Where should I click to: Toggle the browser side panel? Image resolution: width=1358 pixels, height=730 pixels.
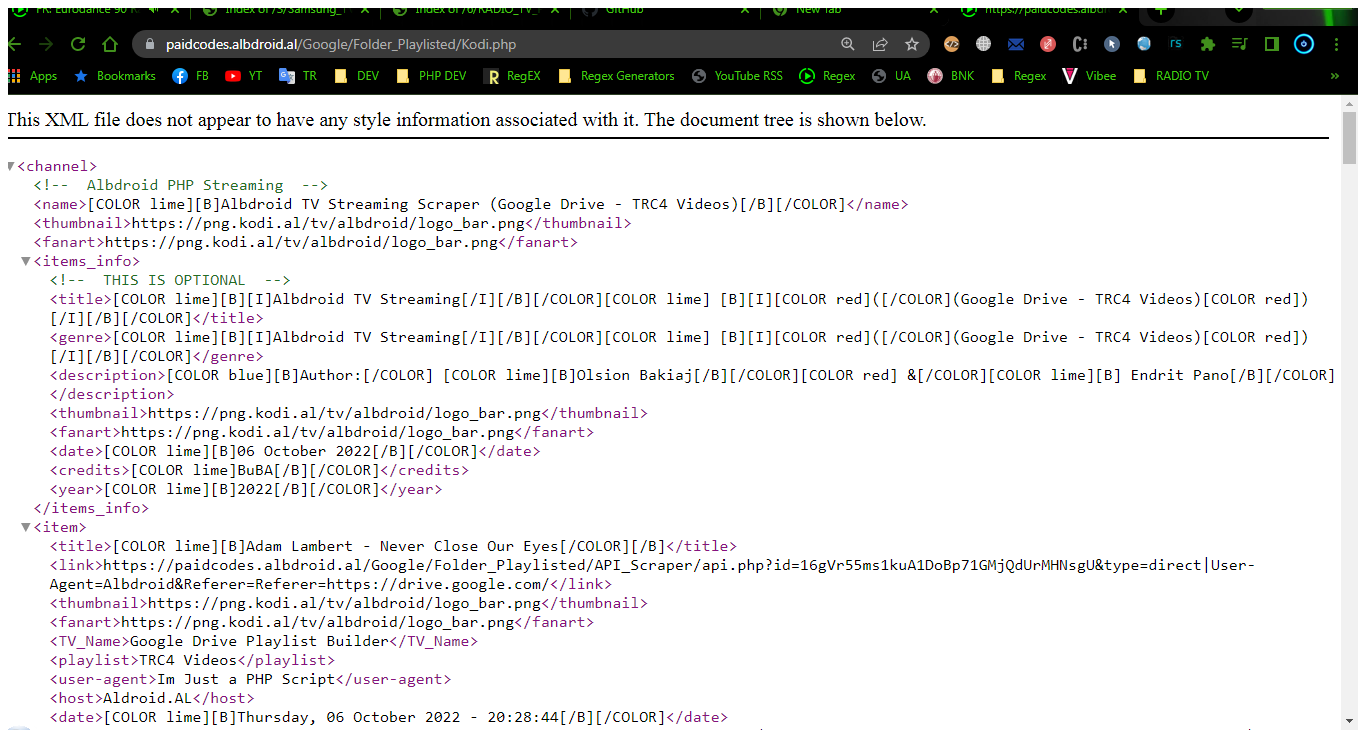[1272, 44]
